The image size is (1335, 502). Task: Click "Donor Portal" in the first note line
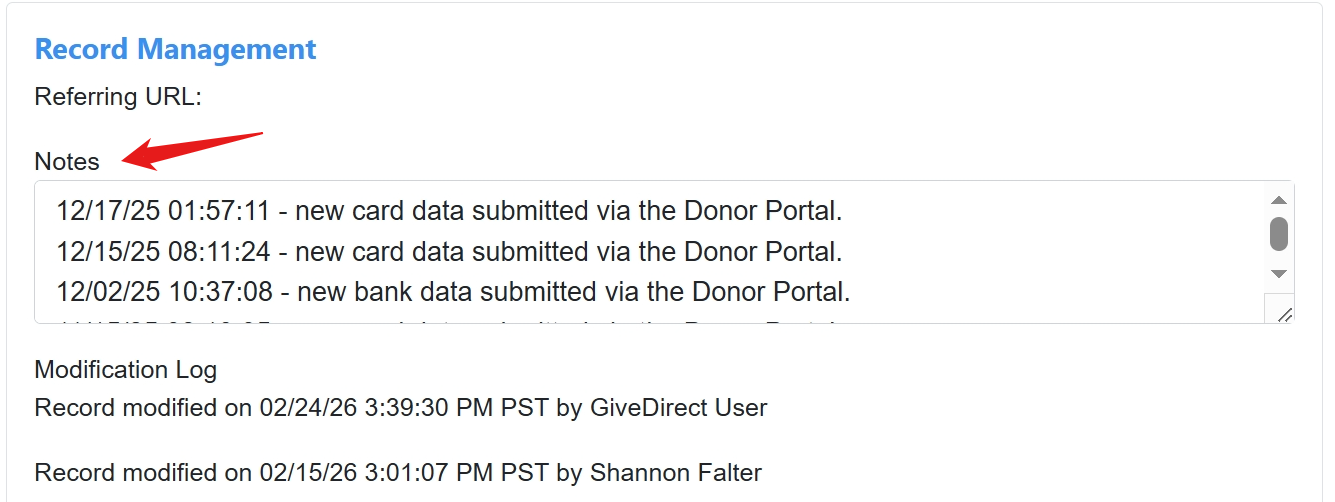tap(760, 211)
